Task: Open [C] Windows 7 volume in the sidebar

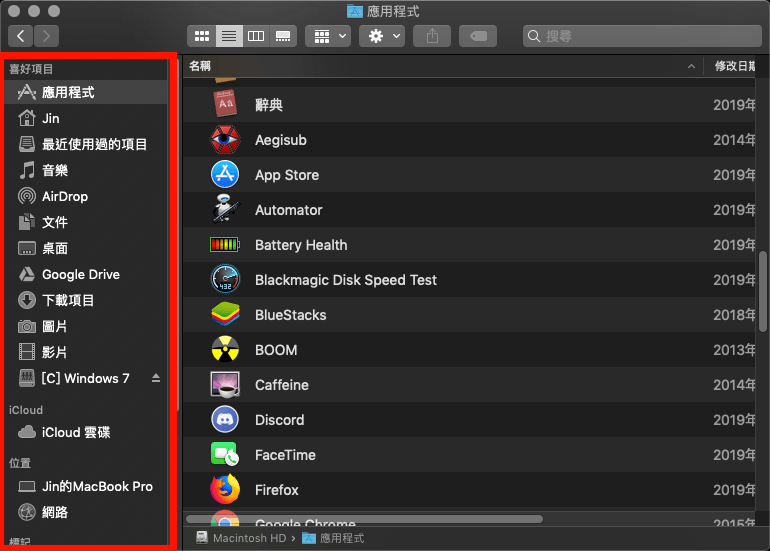Action: (x=86, y=379)
